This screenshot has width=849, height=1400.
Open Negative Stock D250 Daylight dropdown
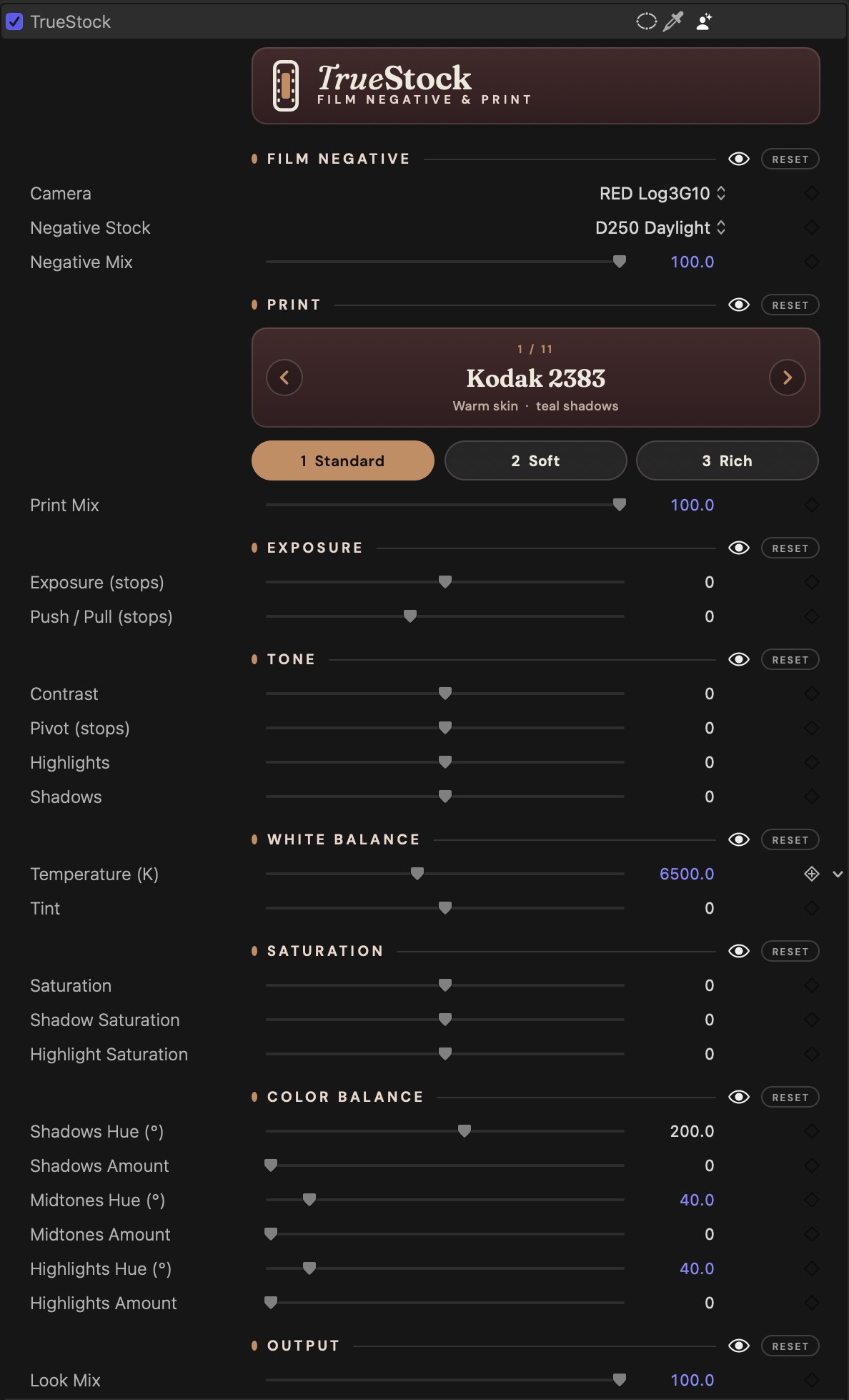click(660, 227)
